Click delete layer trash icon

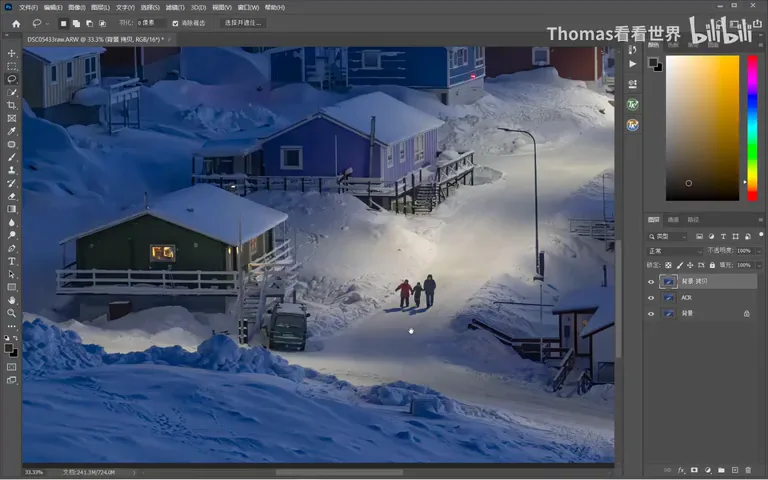pos(748,470)
